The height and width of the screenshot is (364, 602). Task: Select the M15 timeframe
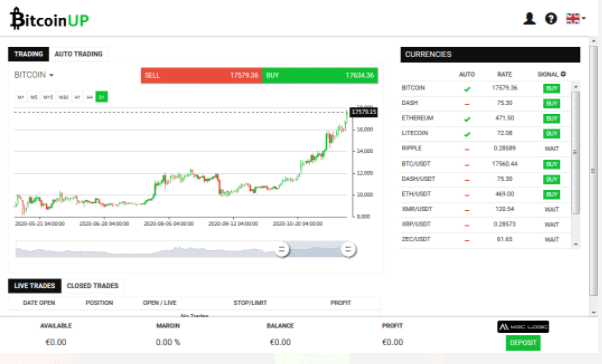pos(48,97)
